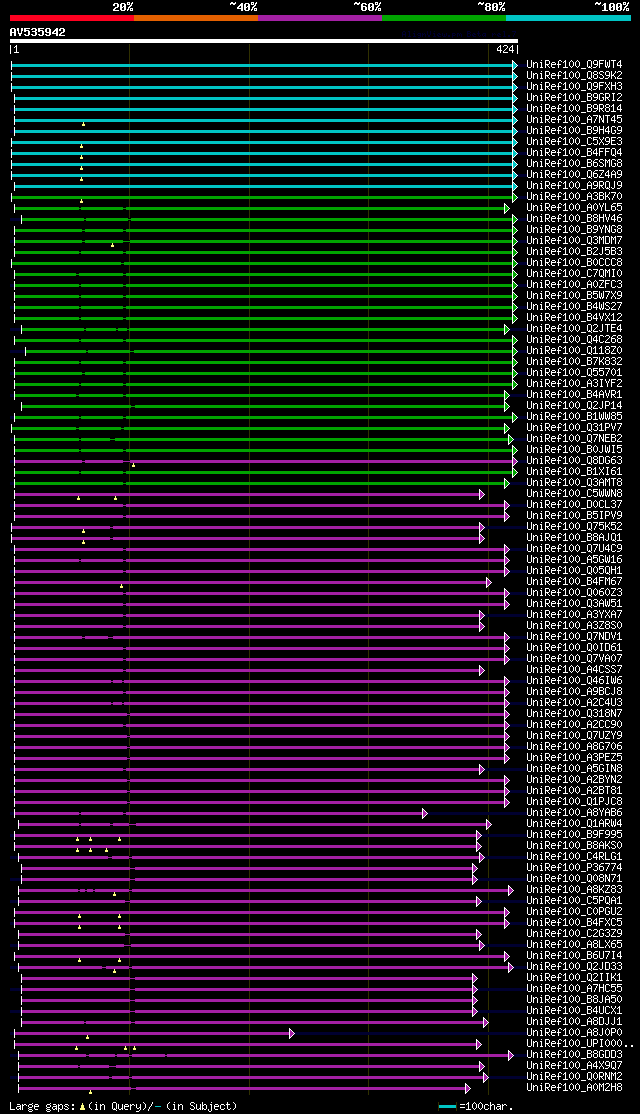Viewport: 640px width, 1114px height.
Task: Select the UniRef100_P36774 label
Action: point(575,868)
